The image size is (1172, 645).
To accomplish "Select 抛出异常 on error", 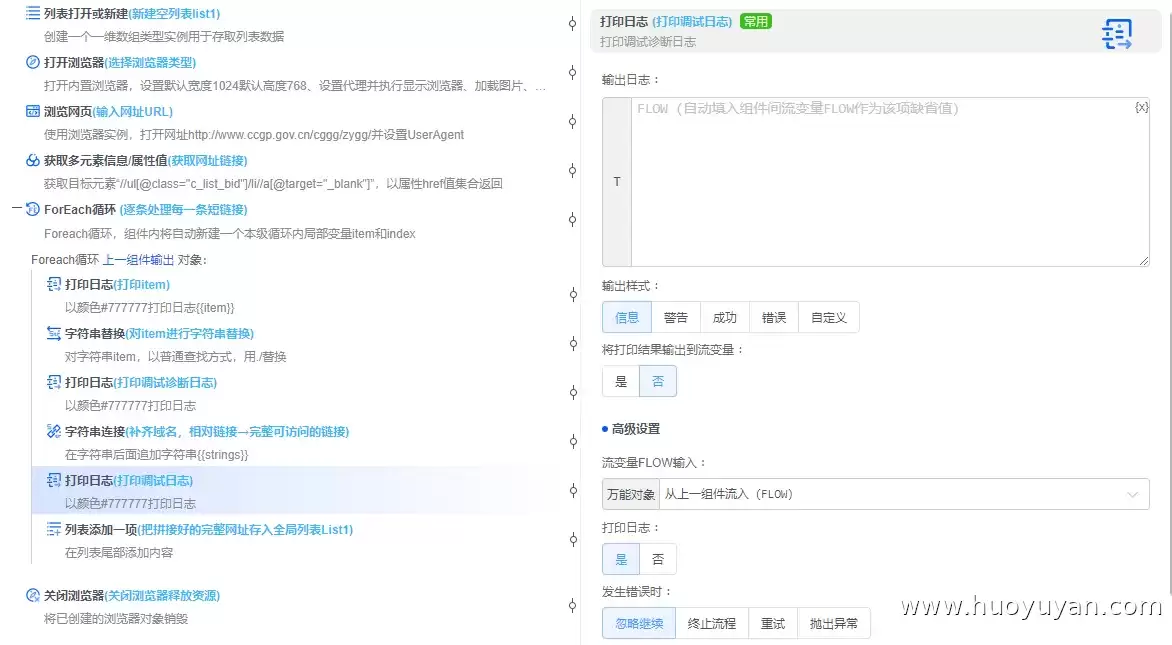I will [x=834, y=623].
